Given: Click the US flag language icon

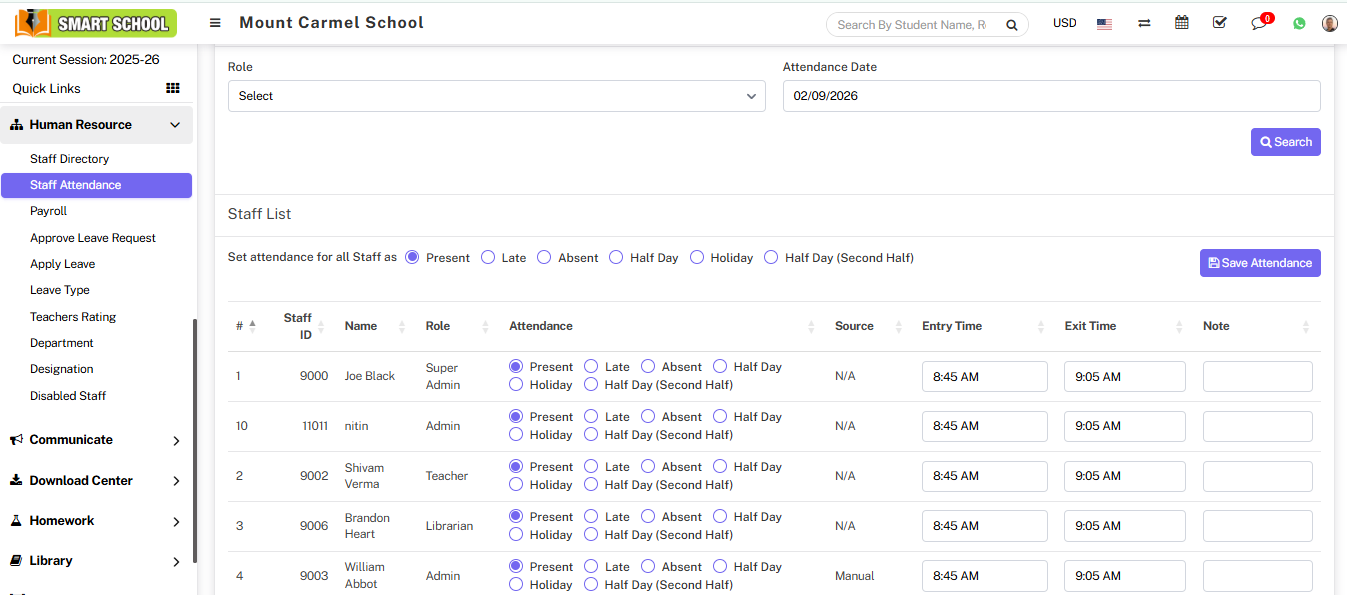Looking at the screenshot, I should pyautogui.click(x=1104, y=23).
